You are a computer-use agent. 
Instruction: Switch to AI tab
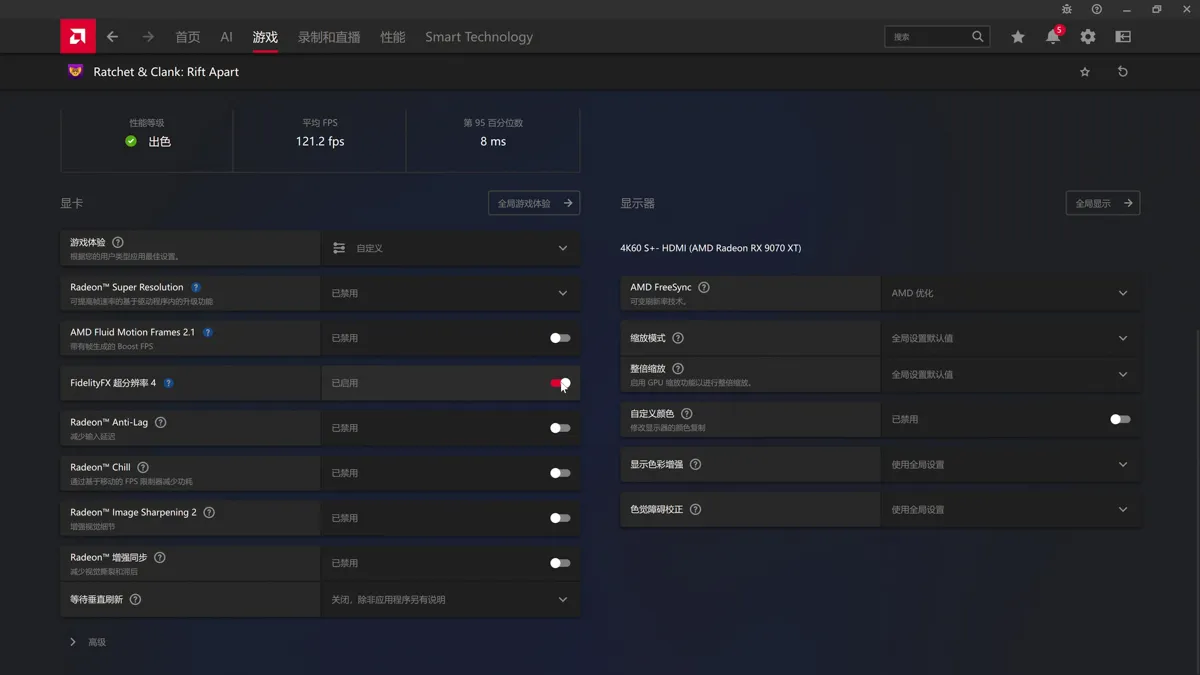pos(227,37)
